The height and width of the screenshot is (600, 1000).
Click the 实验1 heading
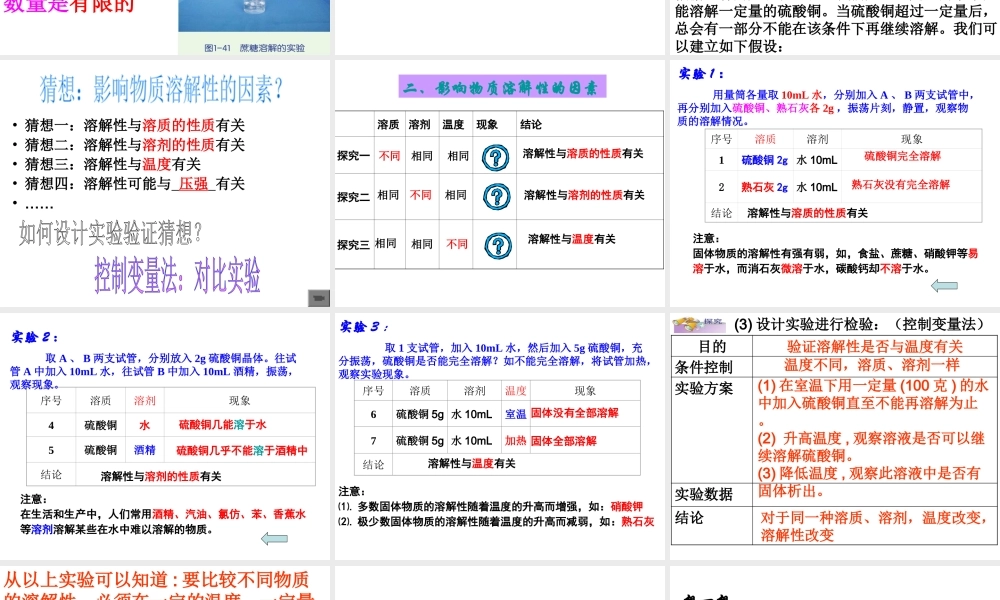(702, 74)
